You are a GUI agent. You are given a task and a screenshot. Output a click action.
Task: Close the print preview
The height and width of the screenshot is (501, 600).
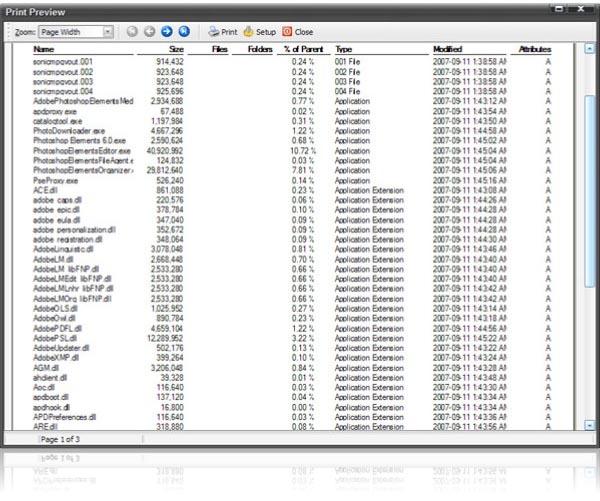tap(297, 32)
